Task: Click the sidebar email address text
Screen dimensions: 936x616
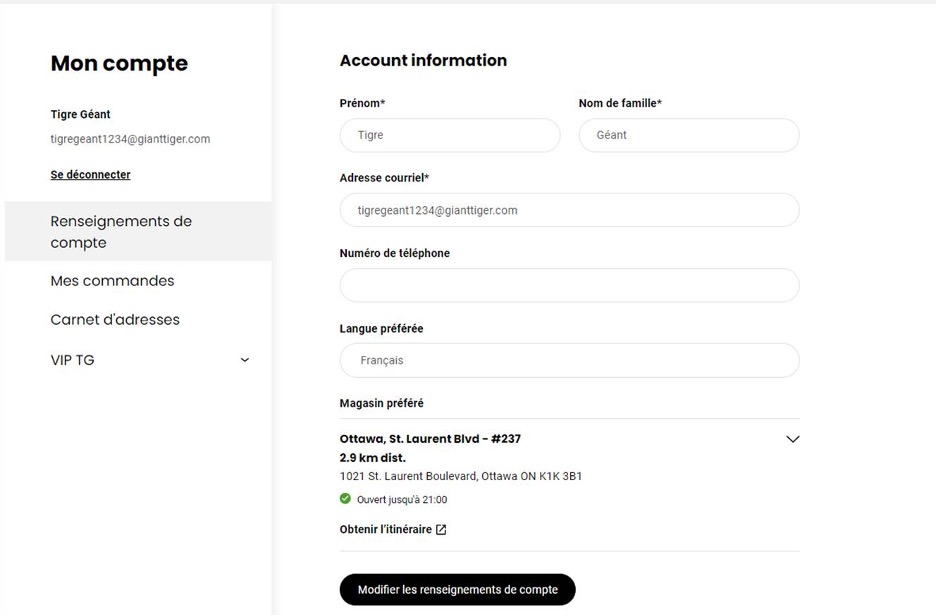Action: click(x=130, y=139)
